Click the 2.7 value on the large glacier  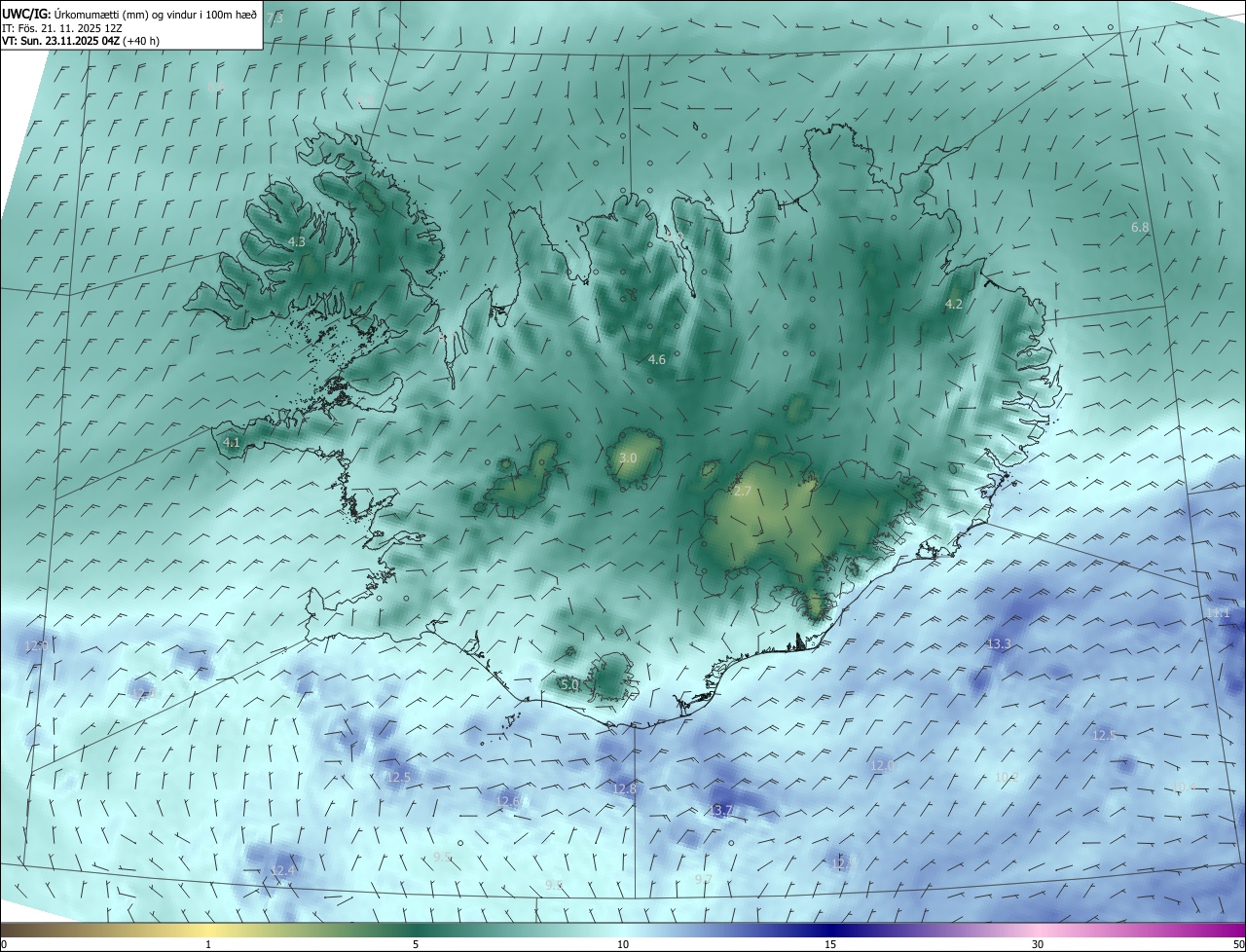[x=743, y=492]
